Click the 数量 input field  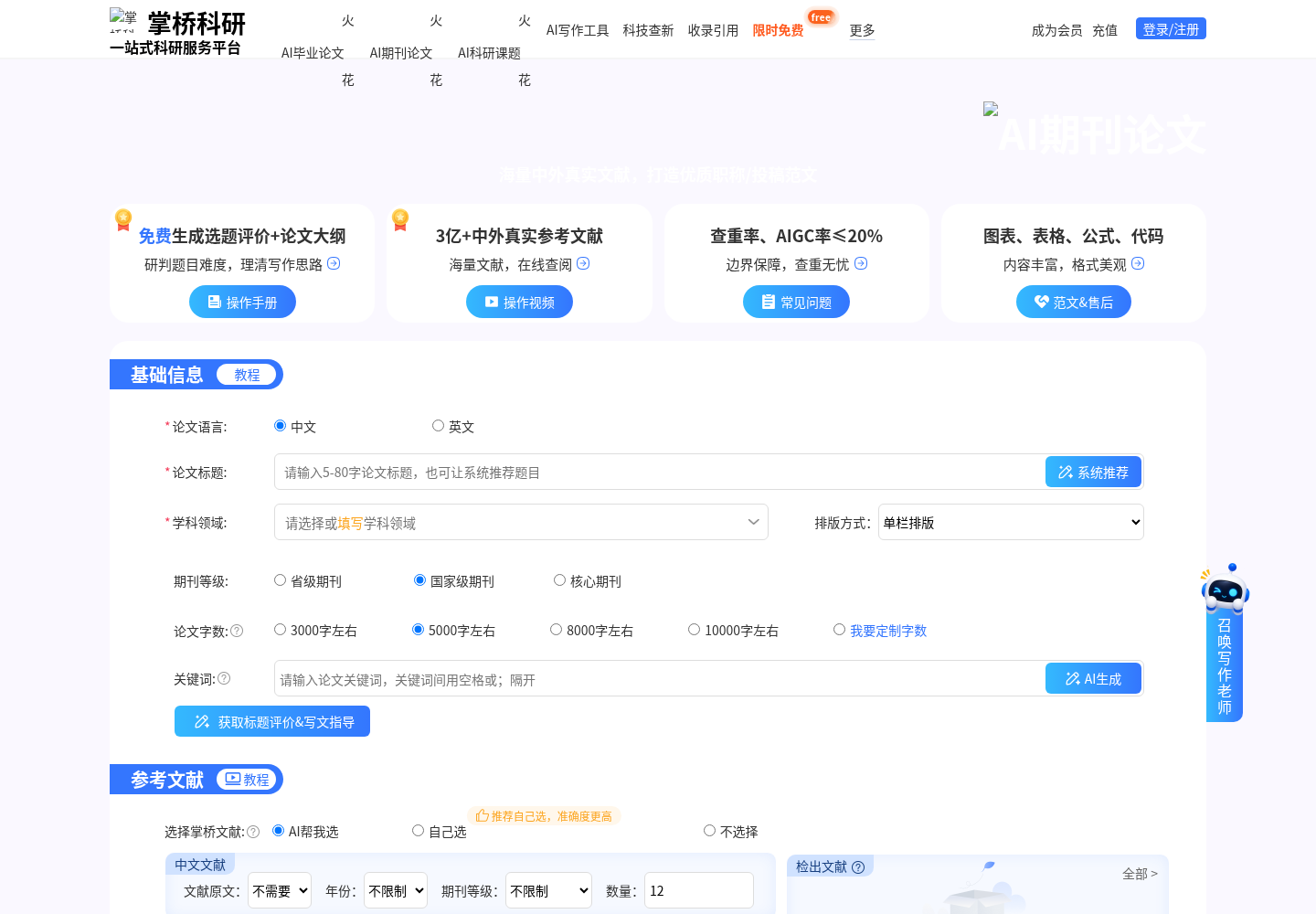699,890
